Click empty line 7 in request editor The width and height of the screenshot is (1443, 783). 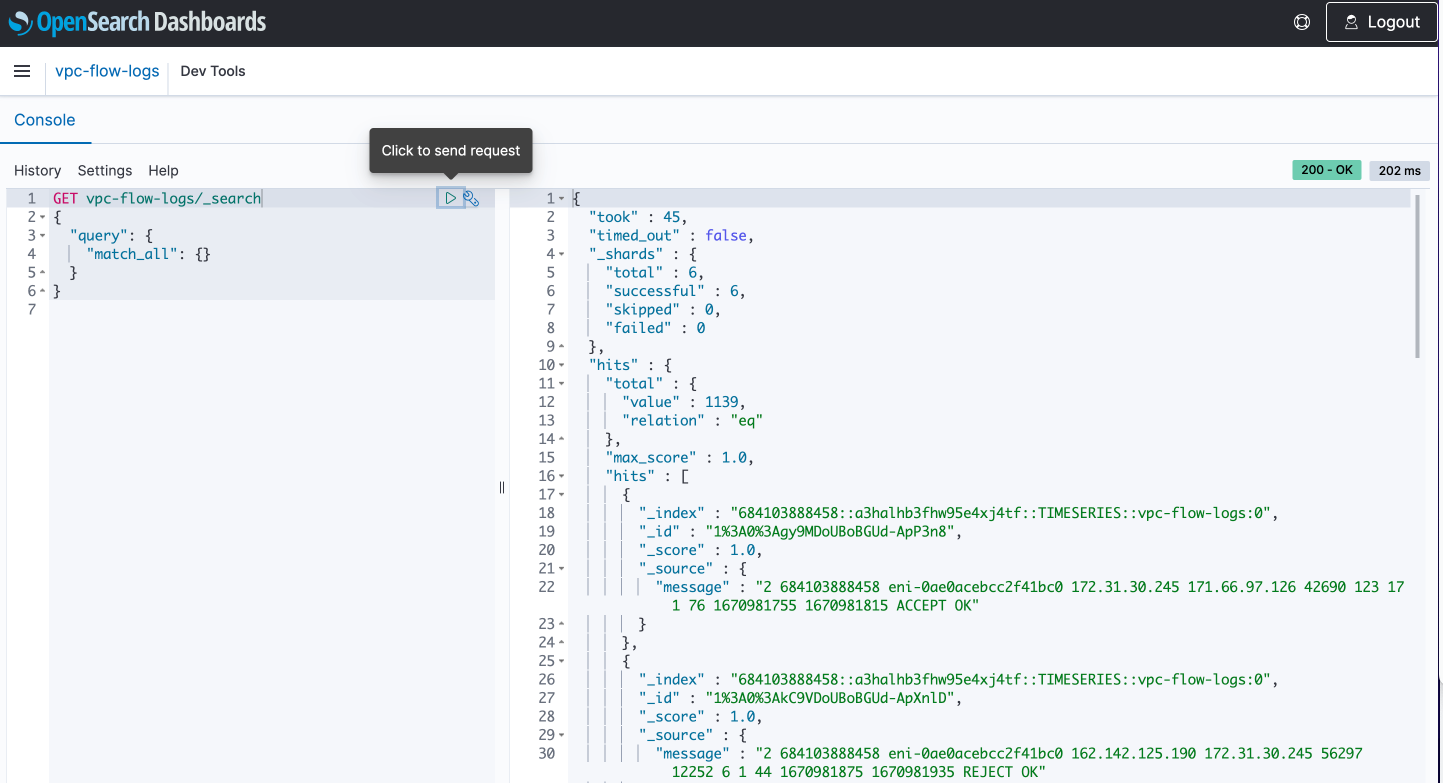click(272, 309)
